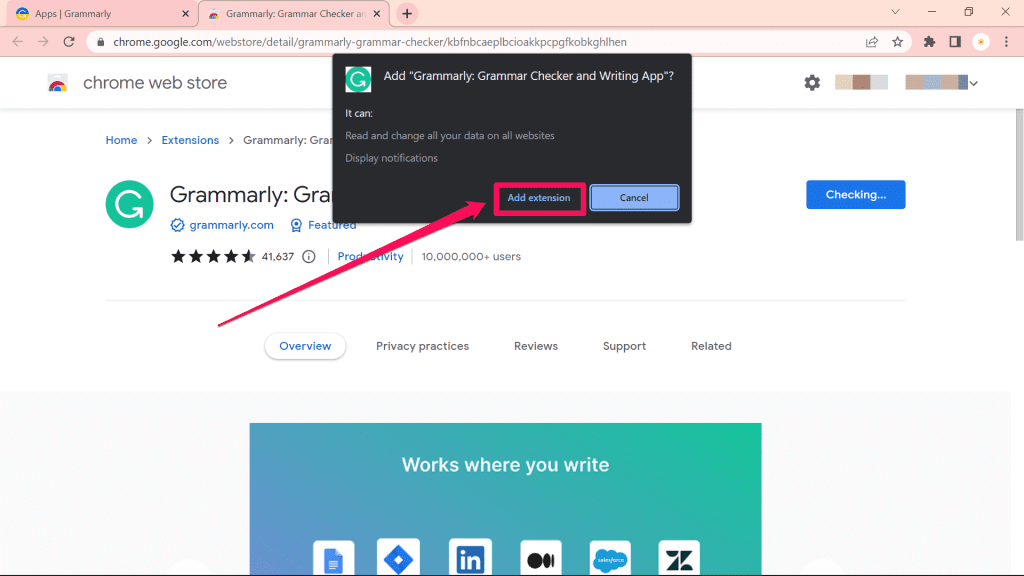Open Chrome's side panel icon
This screenshot has height=576, width=1024.
point(955,43)
